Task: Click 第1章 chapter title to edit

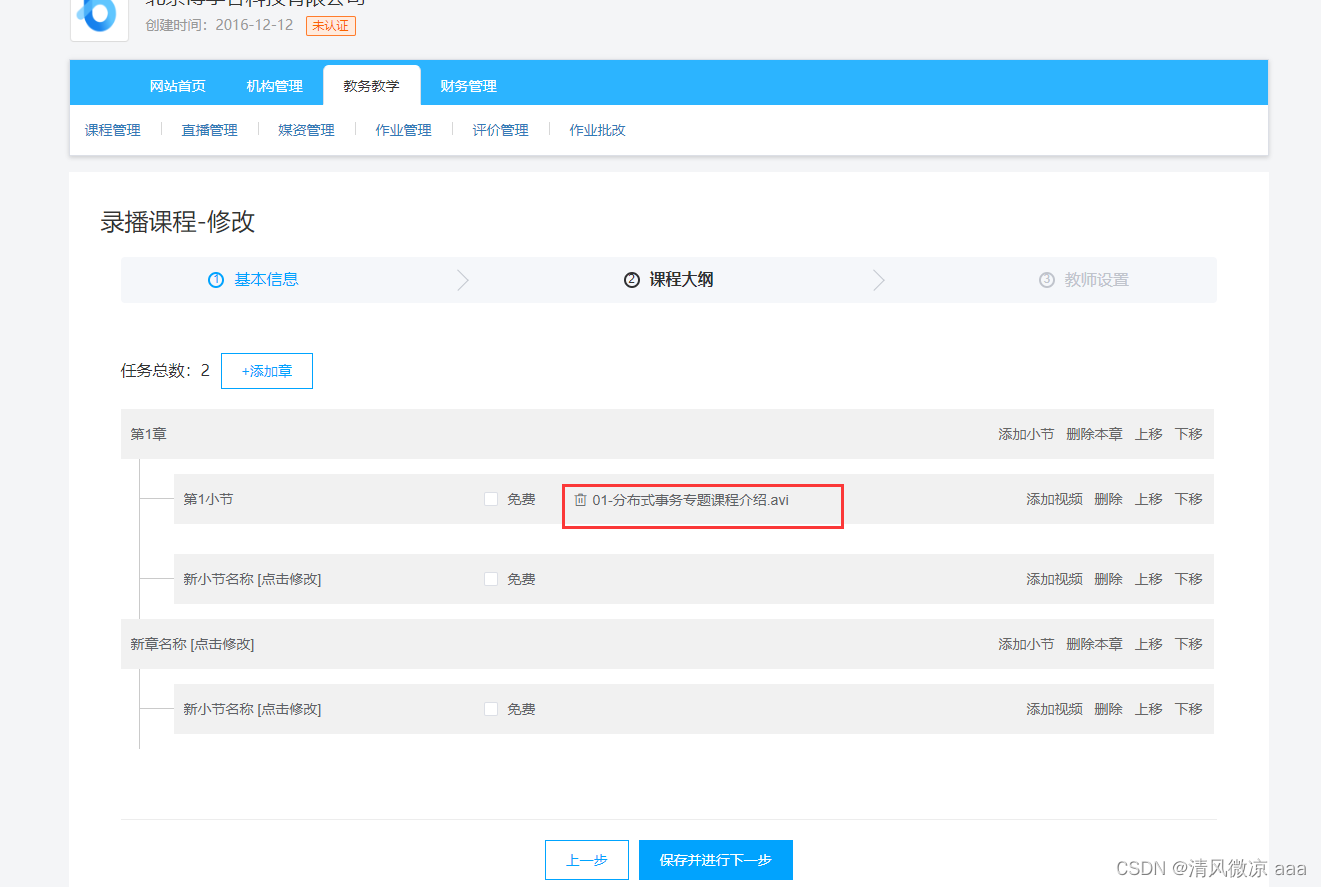Action: (x=149, y=434)
